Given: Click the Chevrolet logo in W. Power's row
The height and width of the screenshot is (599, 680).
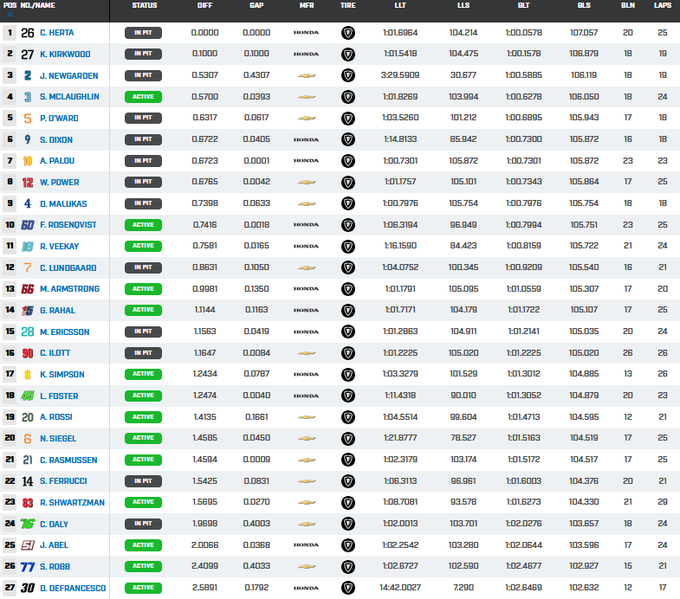Looking at the screenshot, I should coord(306,182).
